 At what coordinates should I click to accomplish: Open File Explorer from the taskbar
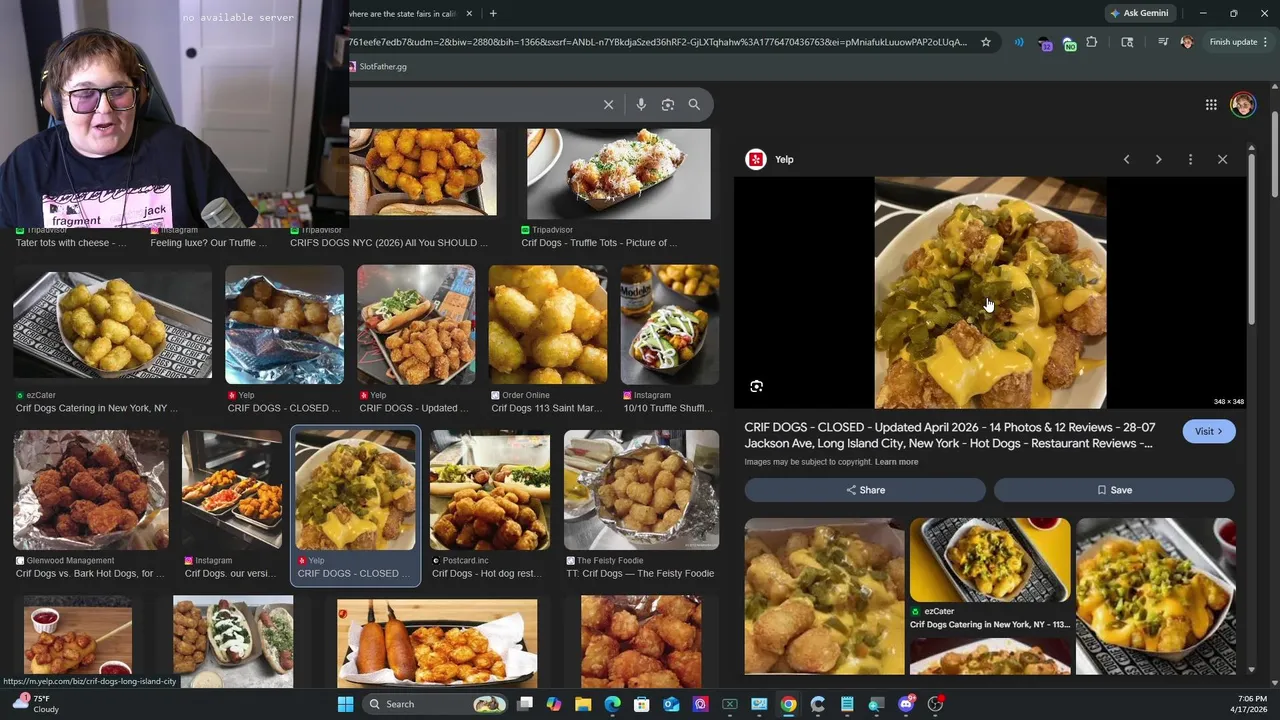(583, 704)
